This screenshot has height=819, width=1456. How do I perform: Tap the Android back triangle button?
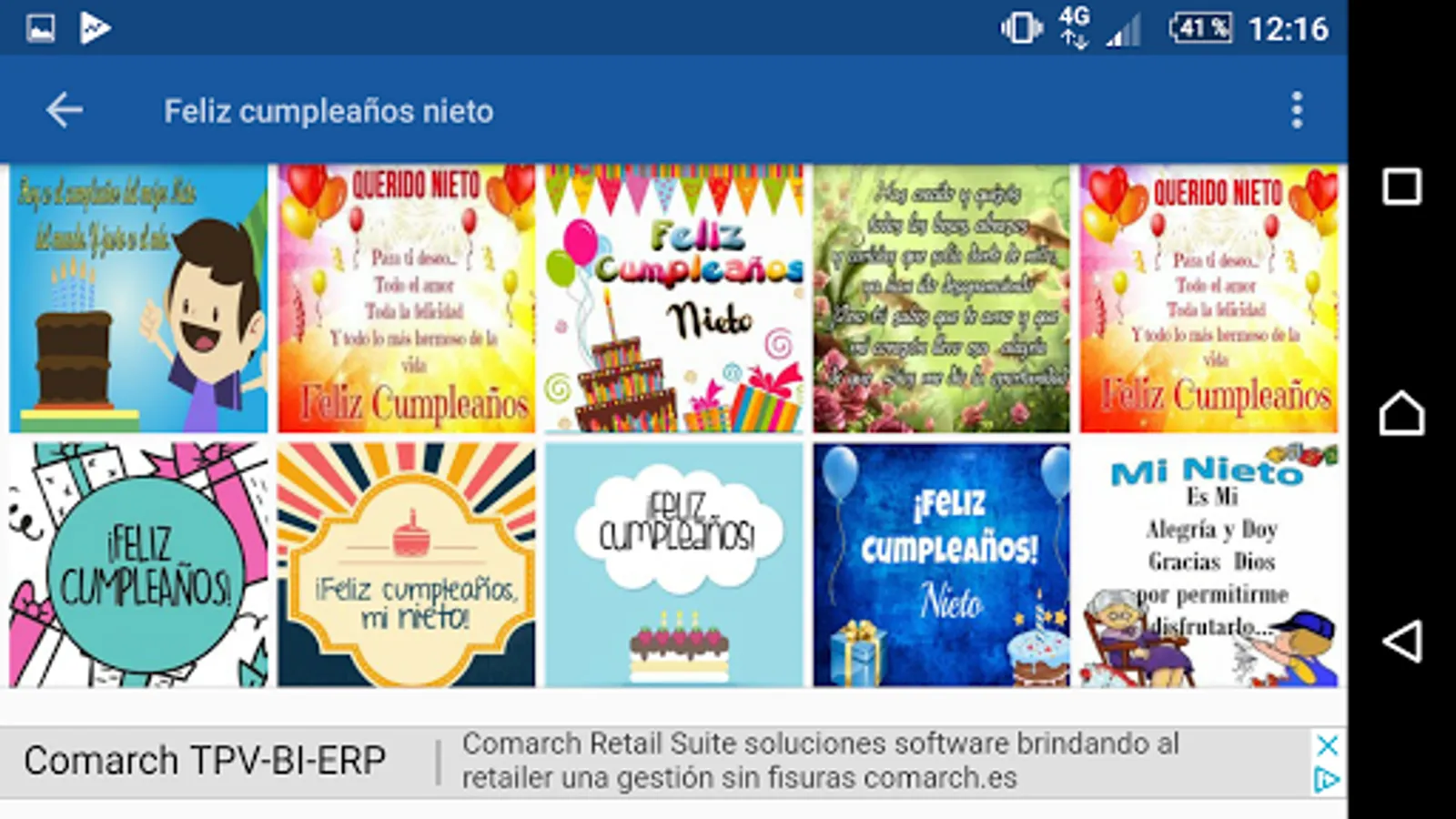click(1401, 642)
